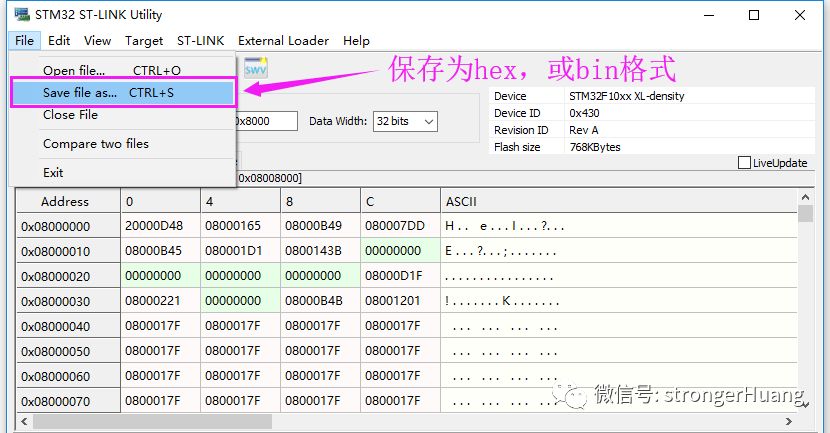Click address row 0x08000070

[68, 401]
